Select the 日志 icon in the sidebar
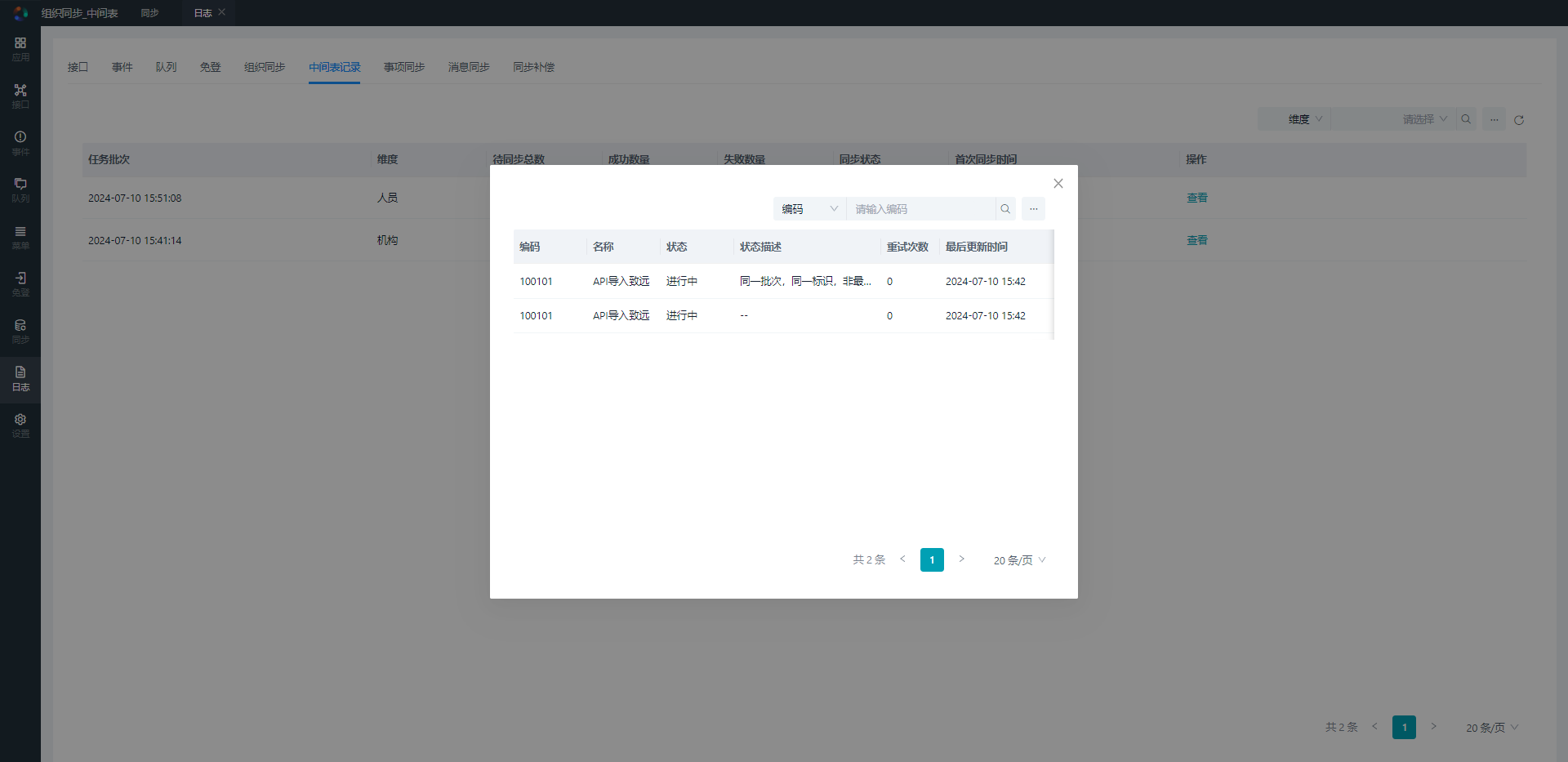 pyautogui.click(x=20, y=378)
